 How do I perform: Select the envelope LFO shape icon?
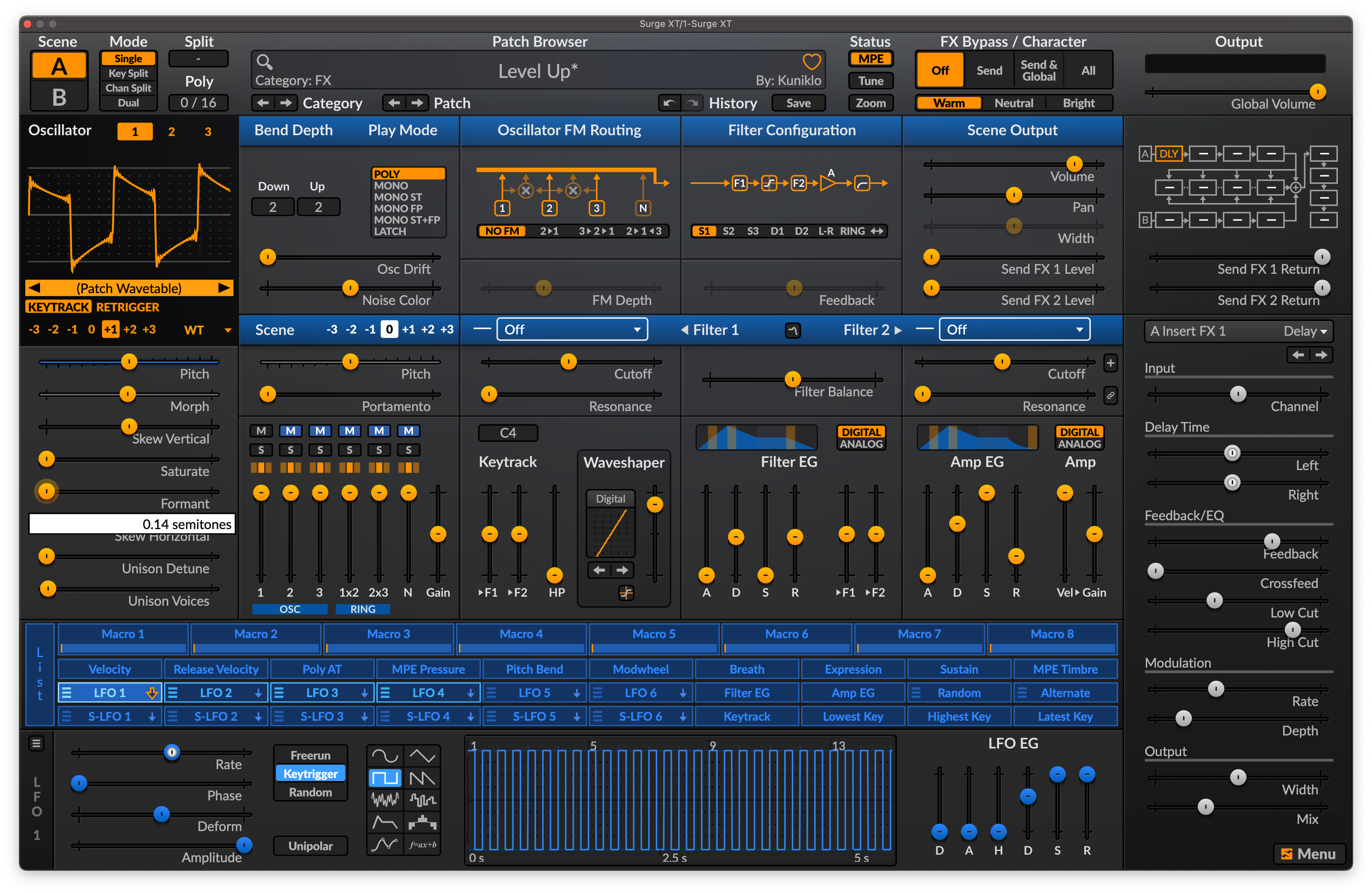pos(385,822)
